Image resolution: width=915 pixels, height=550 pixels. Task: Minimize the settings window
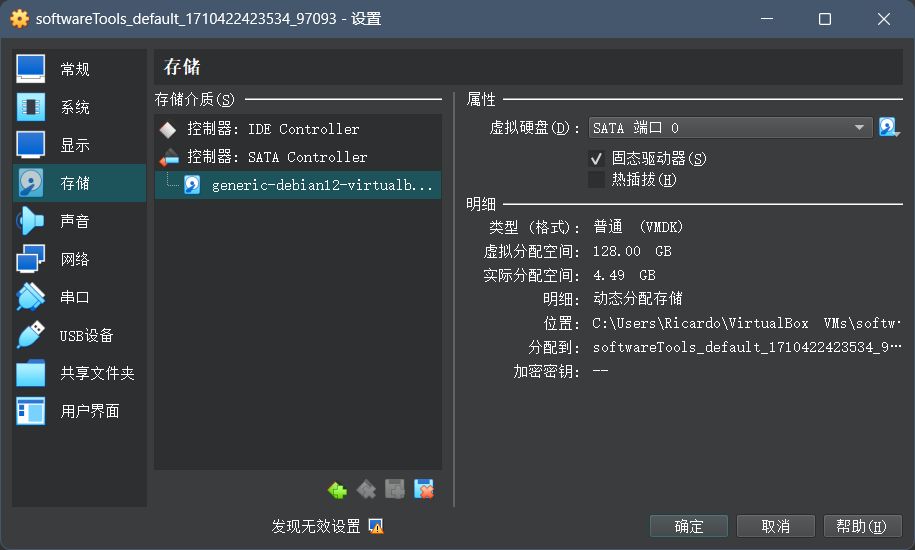[767, 19]
